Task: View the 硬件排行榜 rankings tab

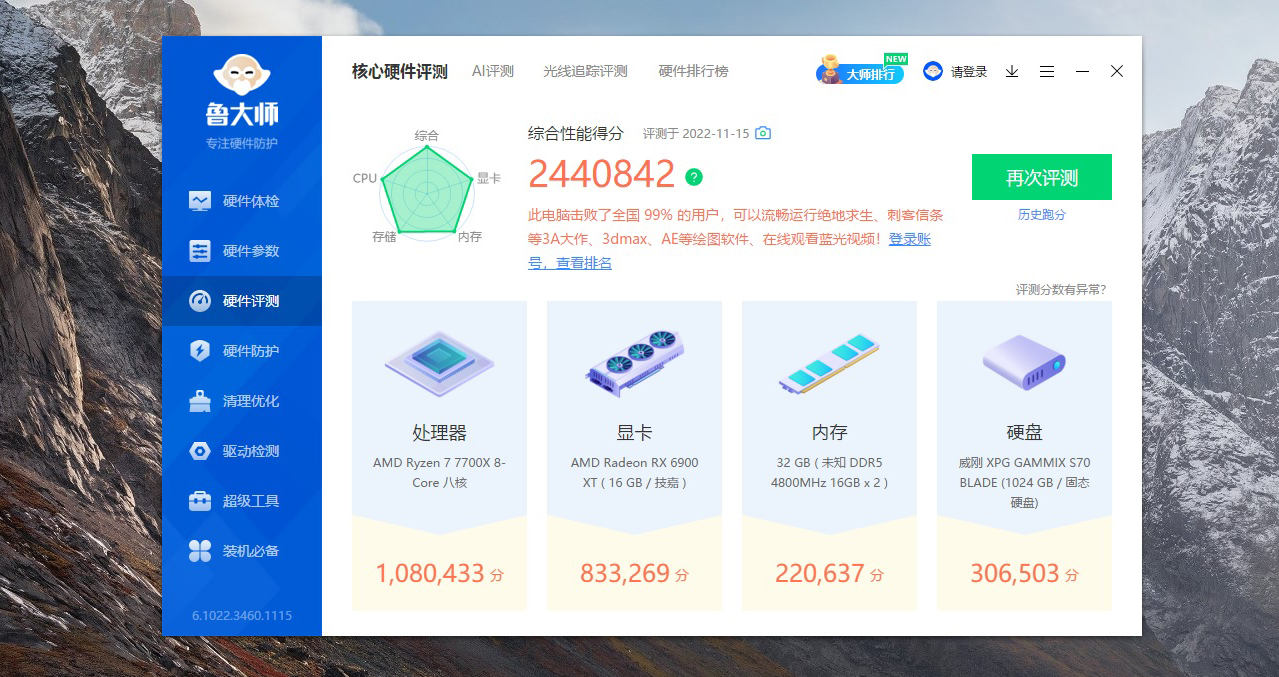Action: (x=694, y=71)
